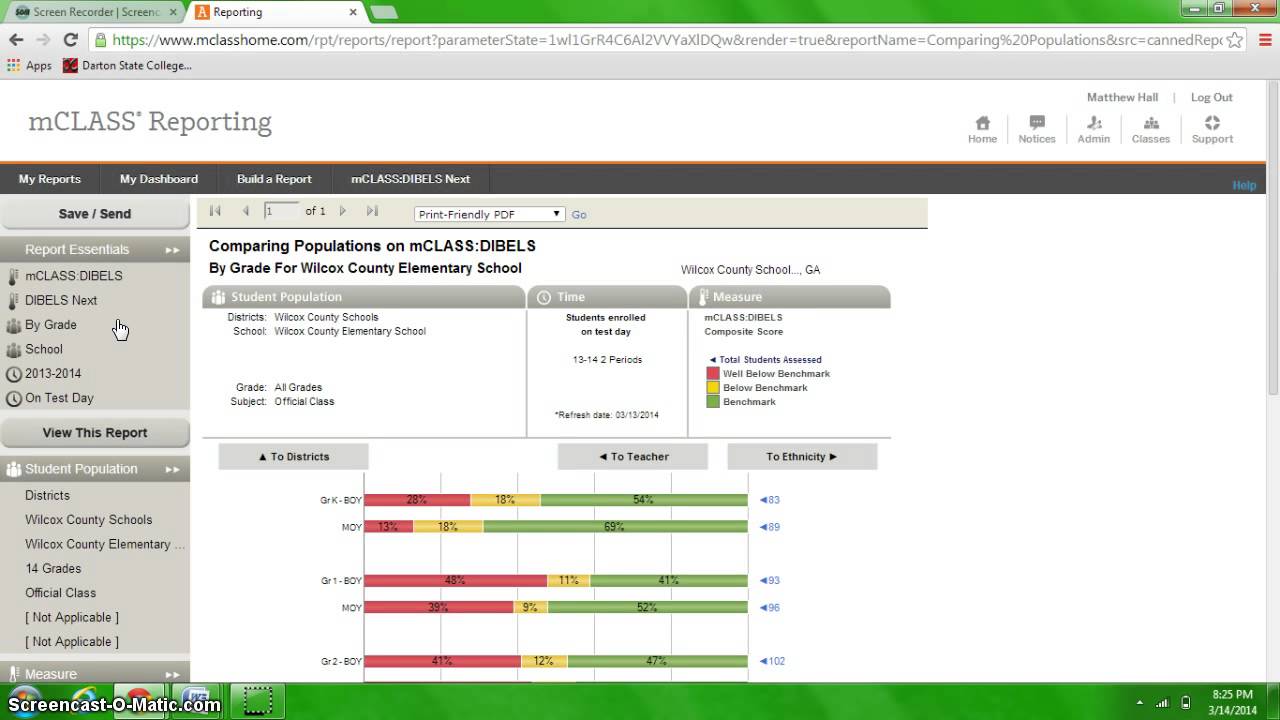Open the Notices icon
The image size is (1280, 720).
1037,129
